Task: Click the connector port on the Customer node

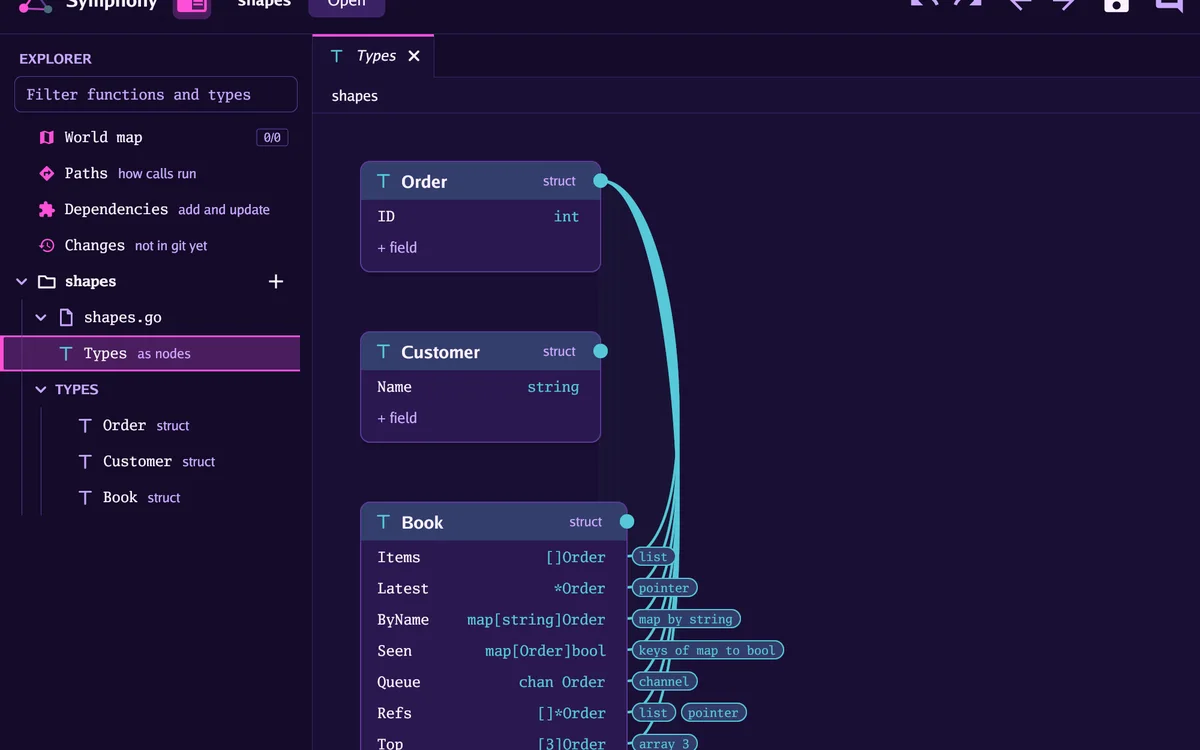Action: (600, 351)
